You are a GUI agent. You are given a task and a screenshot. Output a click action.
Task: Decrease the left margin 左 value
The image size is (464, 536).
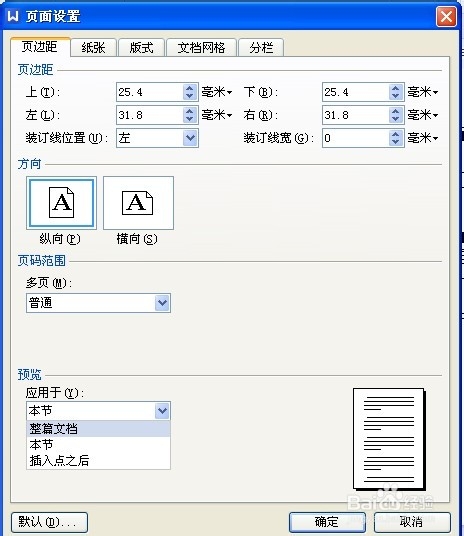click(190, 119)
